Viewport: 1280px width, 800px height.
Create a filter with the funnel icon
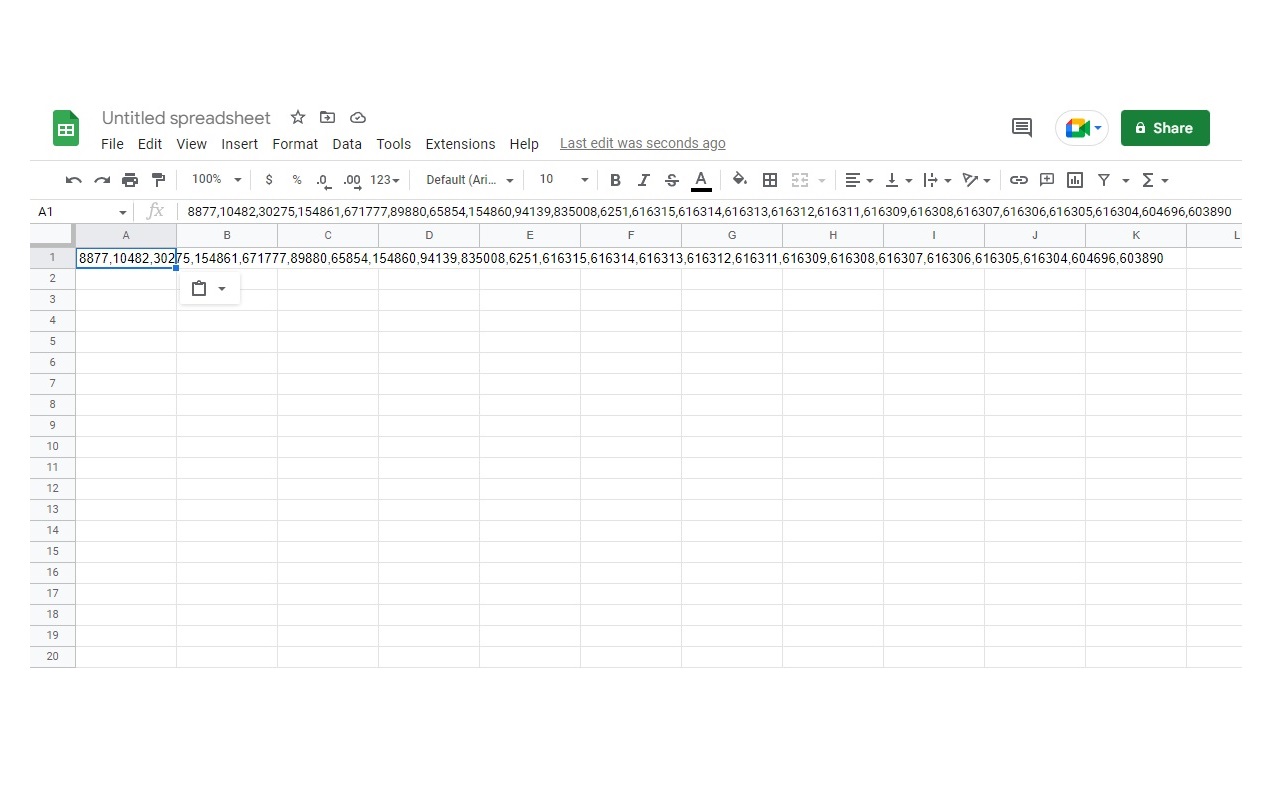coord(1104,180)
